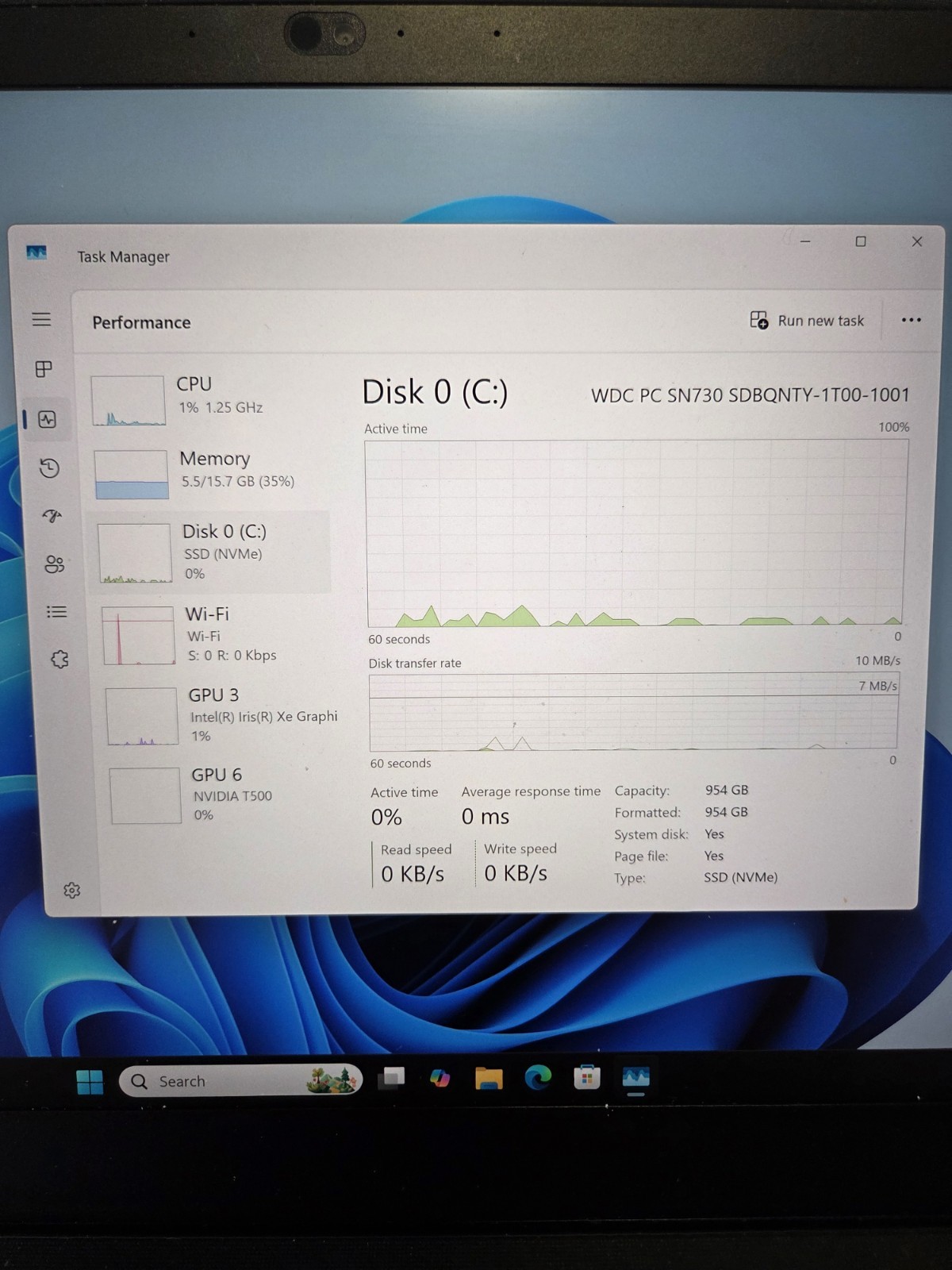Click the Wi-Fi mini graph thumbnail
Viewport: 952px width, 1270px height.
click(138, 635)
